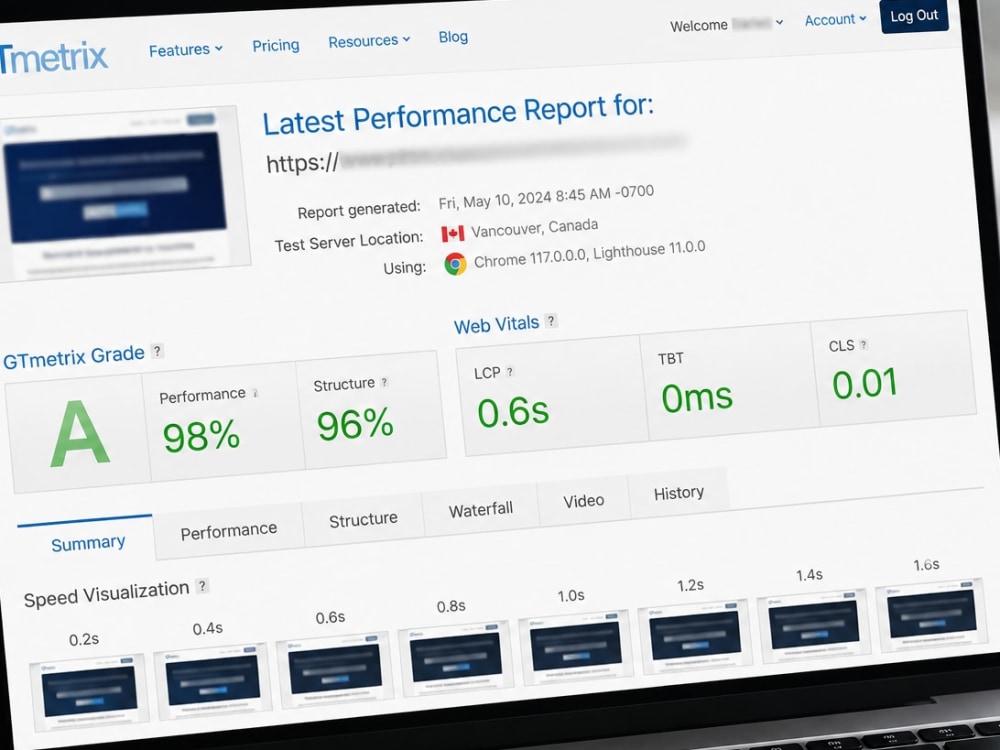Open Speed Visualization help icon
Screen dimensions: 1000x750
pos(202,585)
